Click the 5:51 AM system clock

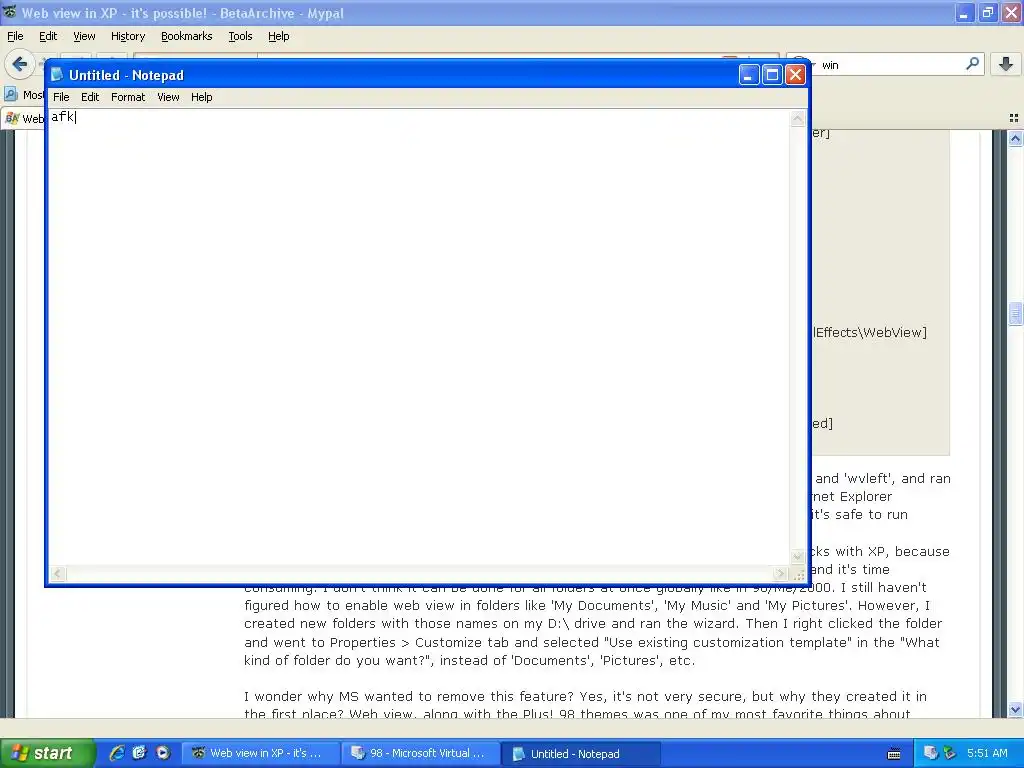[987, 754]
